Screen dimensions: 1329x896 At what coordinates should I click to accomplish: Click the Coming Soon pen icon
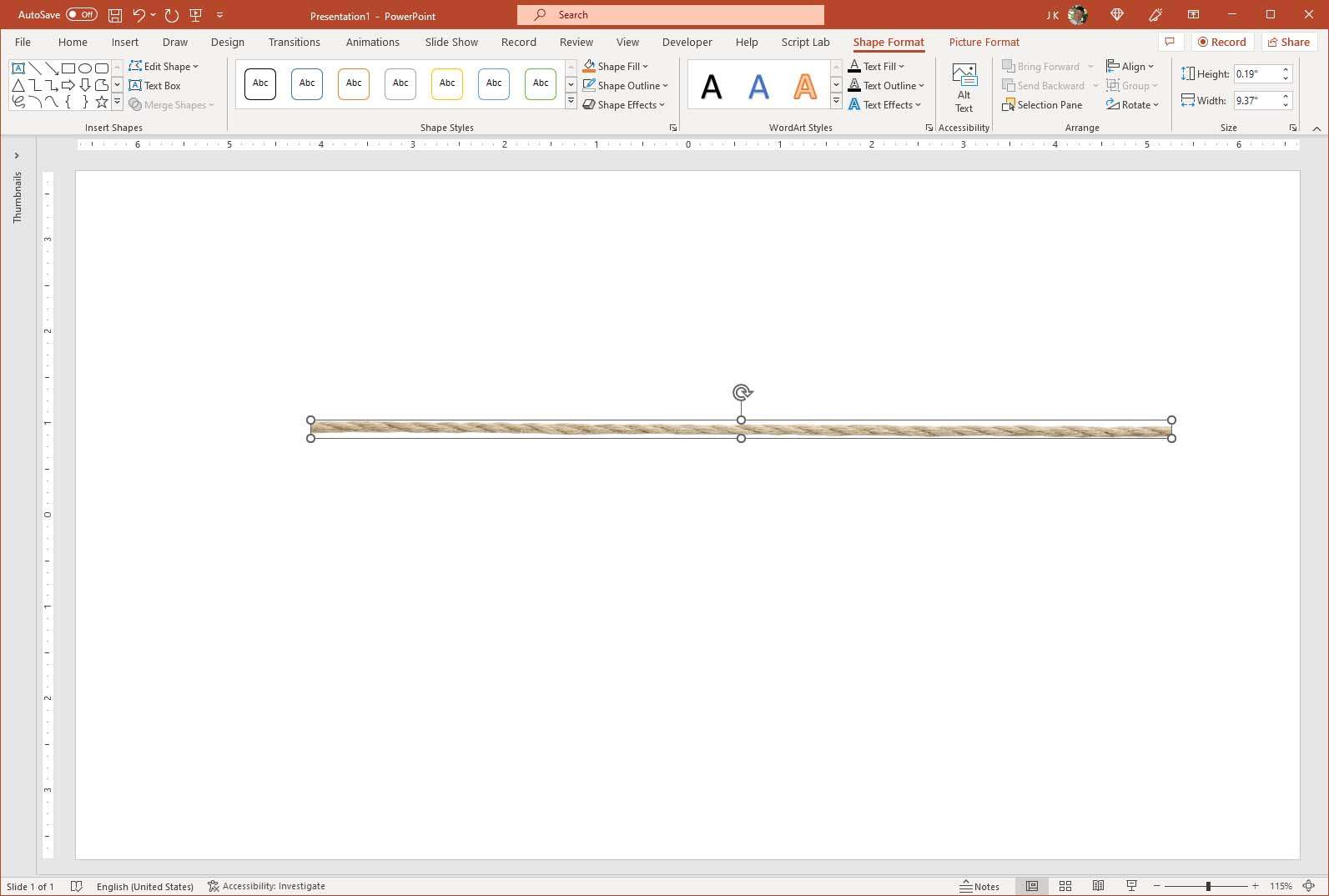(x=1155, y=15)
